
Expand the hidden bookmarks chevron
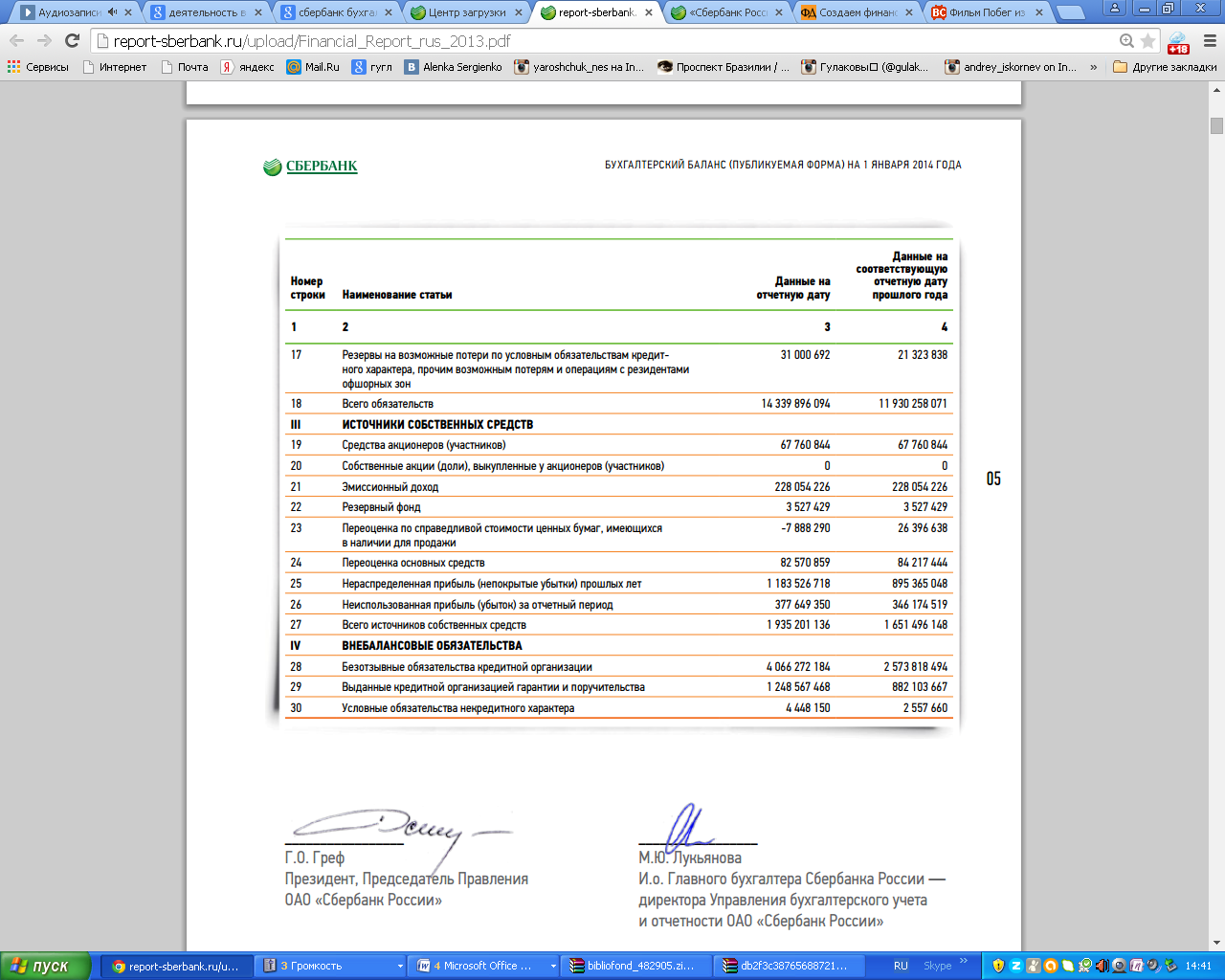[x=1093, y=67]
